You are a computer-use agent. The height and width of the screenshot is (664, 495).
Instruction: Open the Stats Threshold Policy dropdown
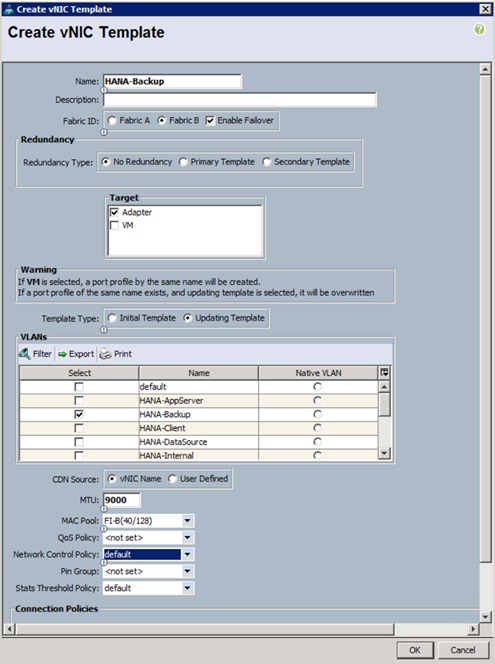pos(188,588)
